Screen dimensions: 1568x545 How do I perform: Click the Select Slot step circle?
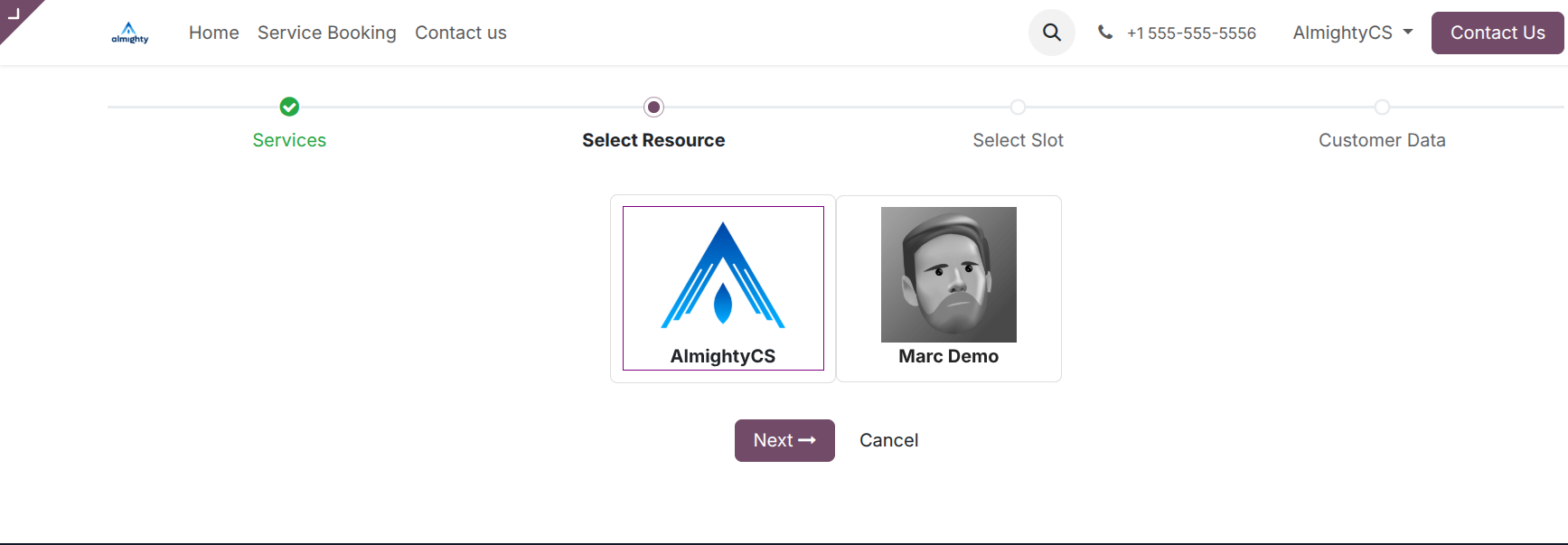click(x=1018, y=107)
